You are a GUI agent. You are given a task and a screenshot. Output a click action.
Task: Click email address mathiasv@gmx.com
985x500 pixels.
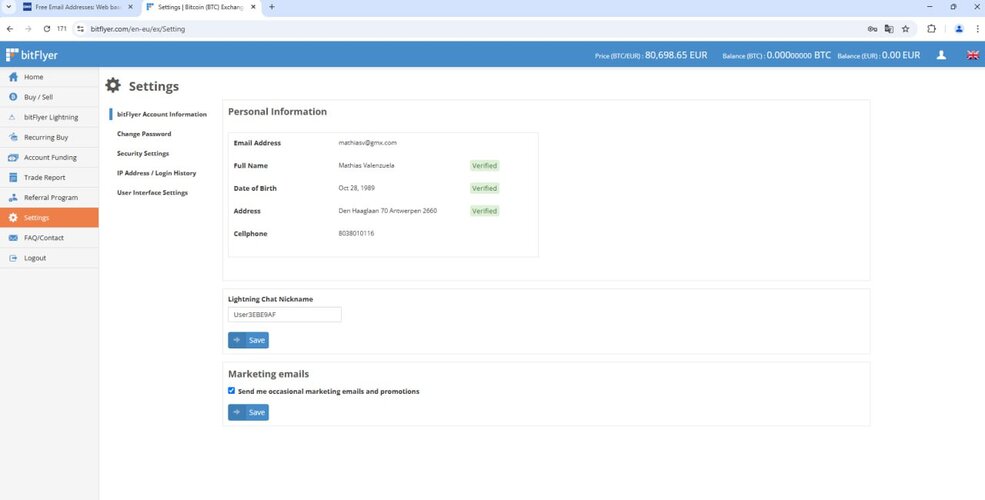(367, 143)
